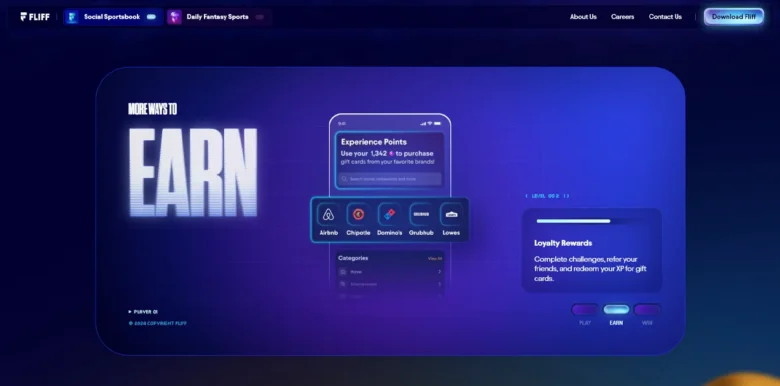
Task: Select the Chipotle brand icon
Action: coord(358,214)
